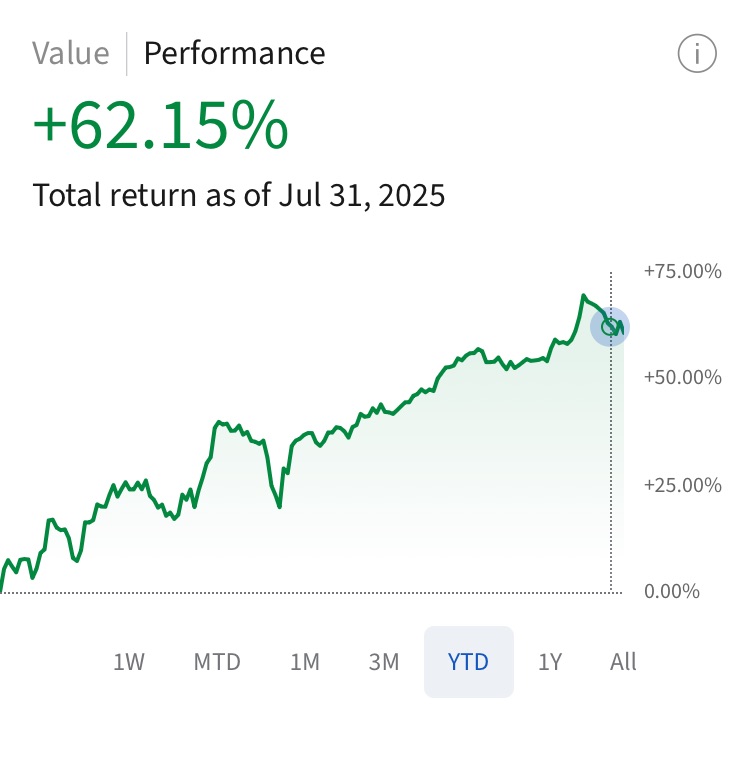
Task: Click the +25.00% axis label
Action: pyautogui.click(x=683, y=485)
